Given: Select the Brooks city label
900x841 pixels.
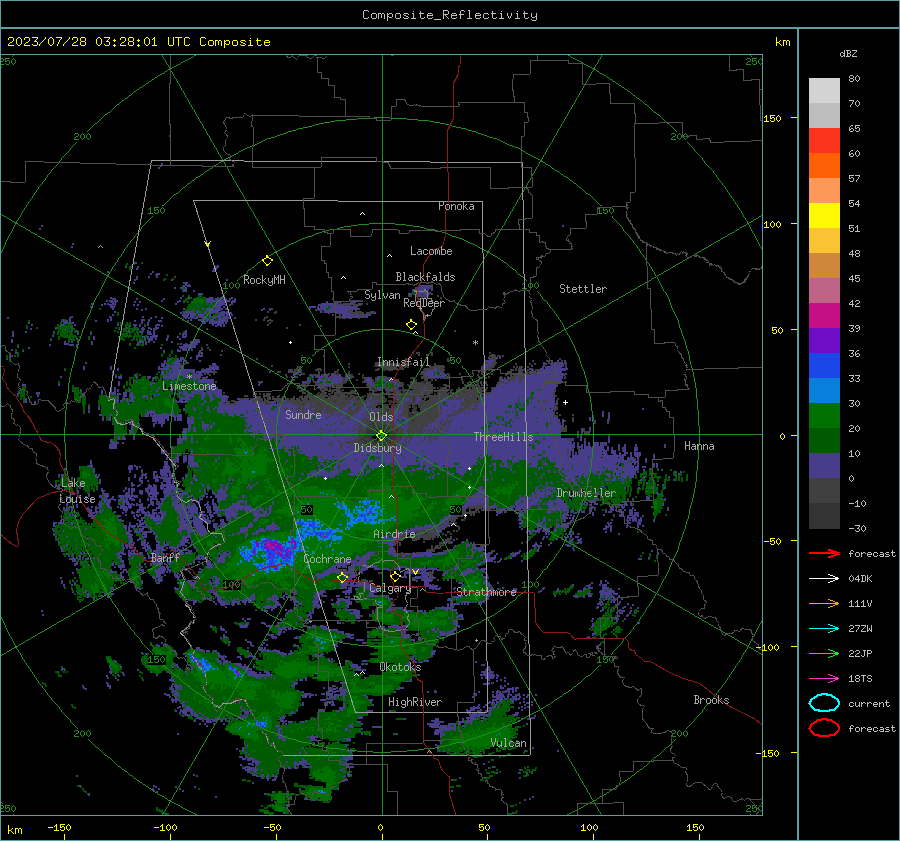Looking at the screenshot, I should click(x=711, y=700).
